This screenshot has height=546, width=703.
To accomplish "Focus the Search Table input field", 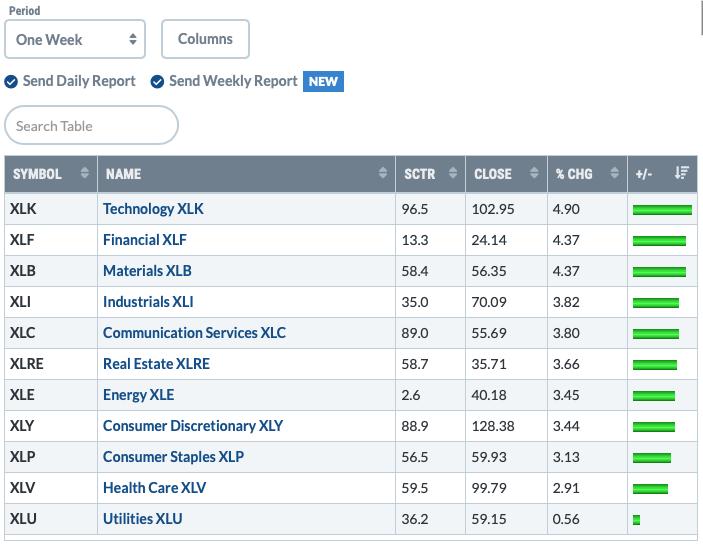I will (91, 126).
